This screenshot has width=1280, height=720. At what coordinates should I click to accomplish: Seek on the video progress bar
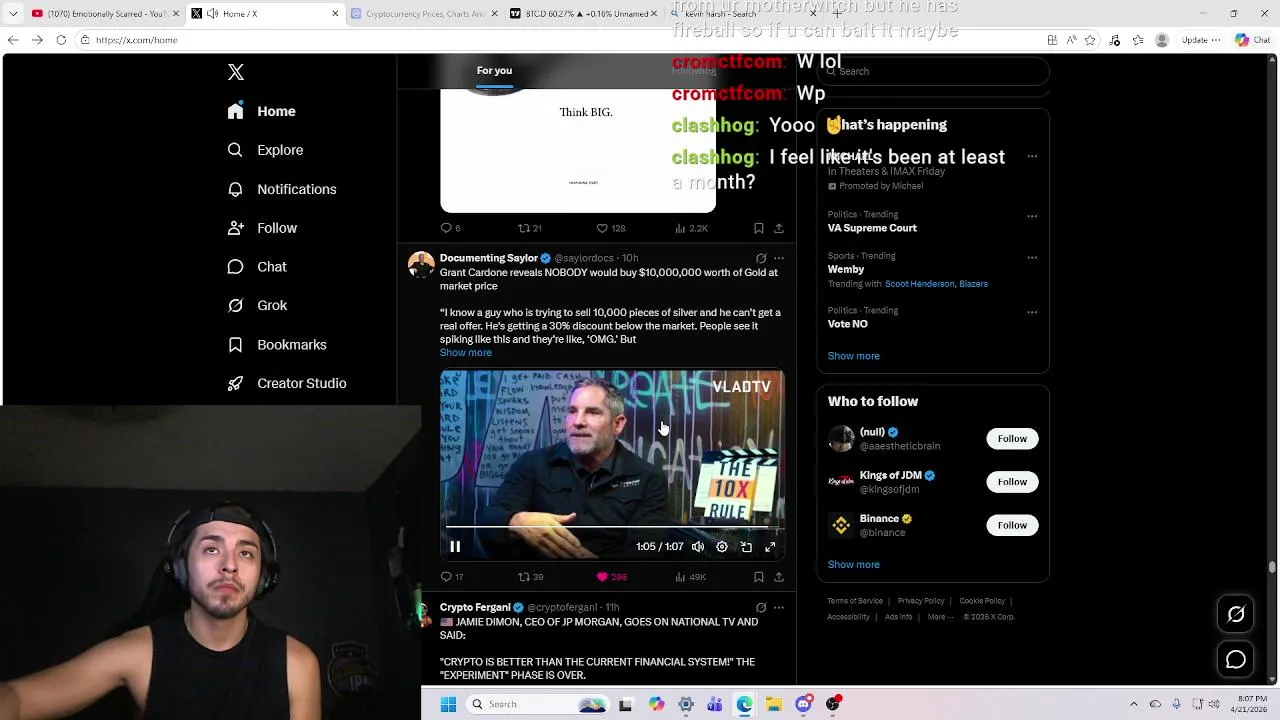coord(612,526)
